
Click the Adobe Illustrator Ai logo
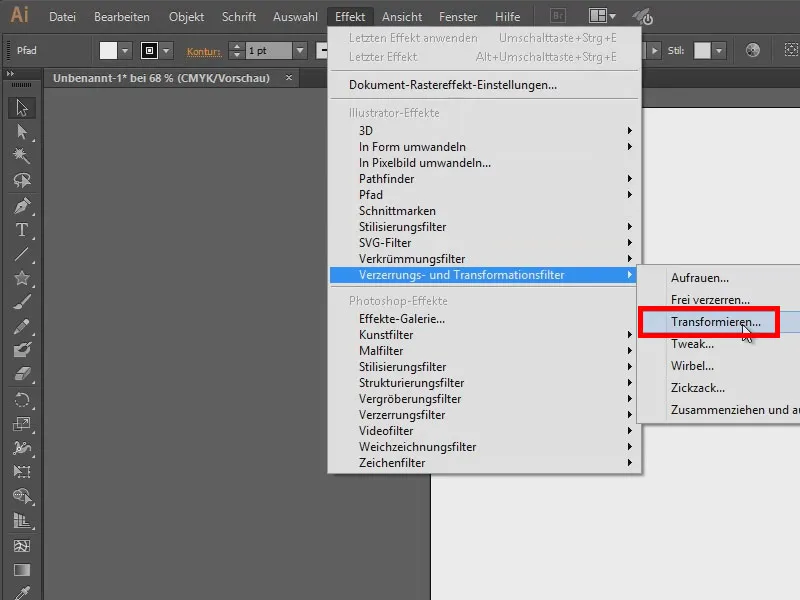click(19, 15)
